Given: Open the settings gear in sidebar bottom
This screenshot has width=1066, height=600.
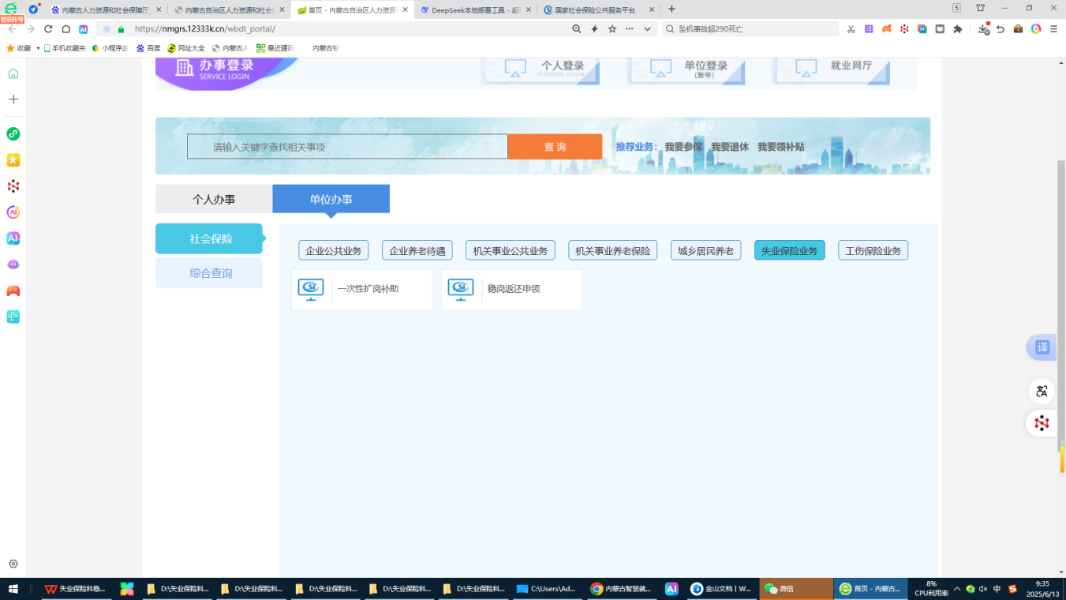Looking at the screenshot, I should click(x=13, y=564).
